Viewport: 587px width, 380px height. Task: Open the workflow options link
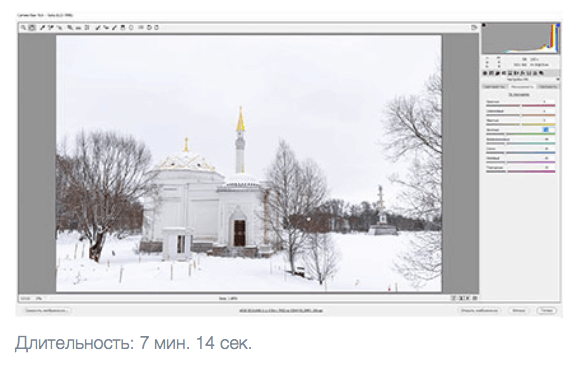click(281, 310)
